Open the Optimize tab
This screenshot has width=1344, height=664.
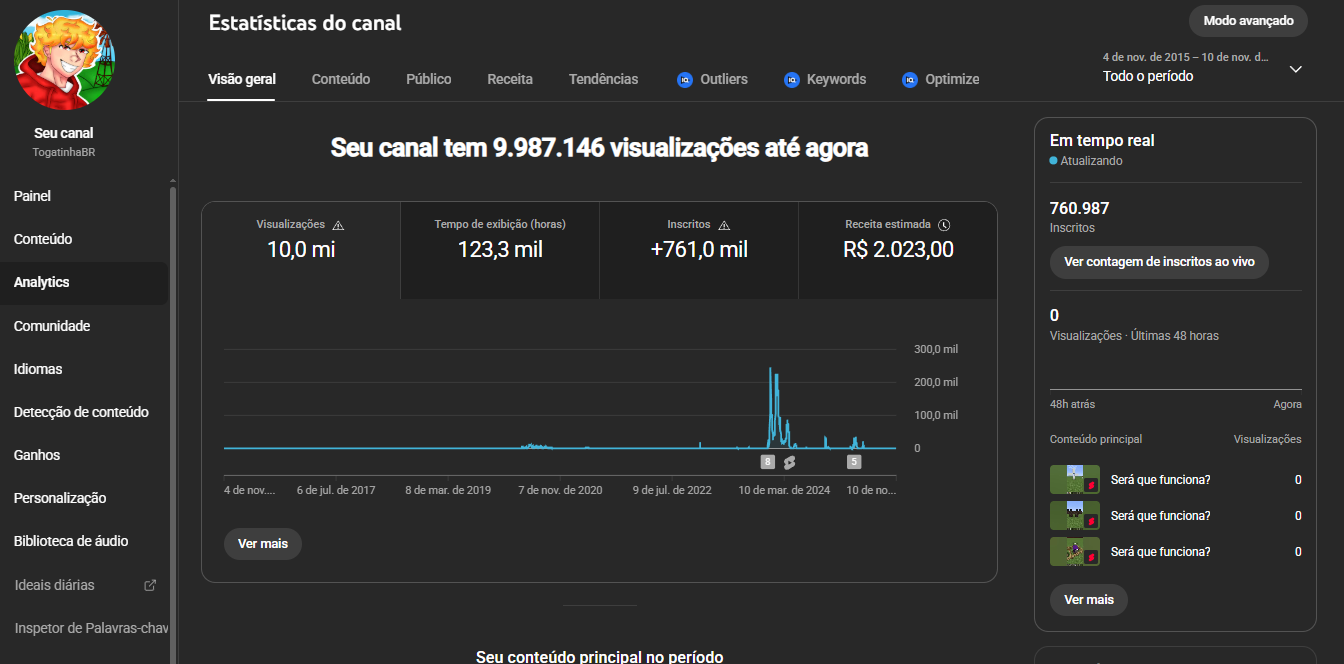coord(940,79)
